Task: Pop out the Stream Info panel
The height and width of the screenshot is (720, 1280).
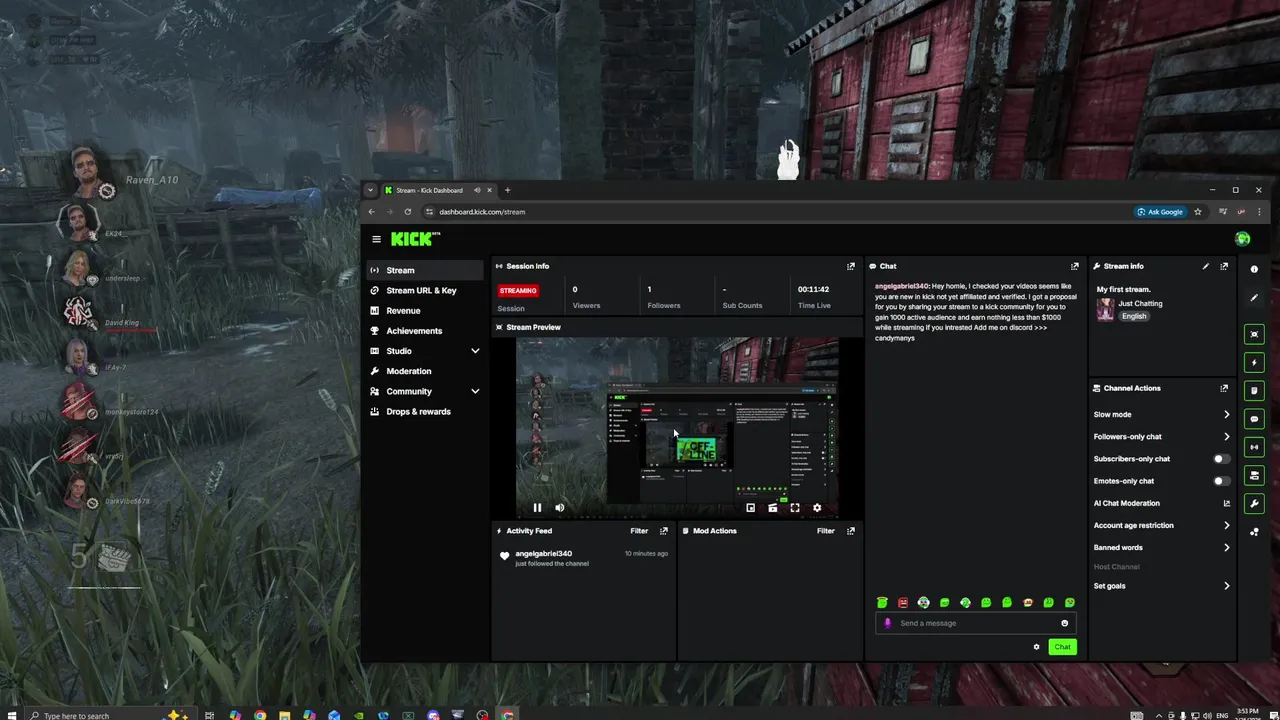Action: point(1224,266)
